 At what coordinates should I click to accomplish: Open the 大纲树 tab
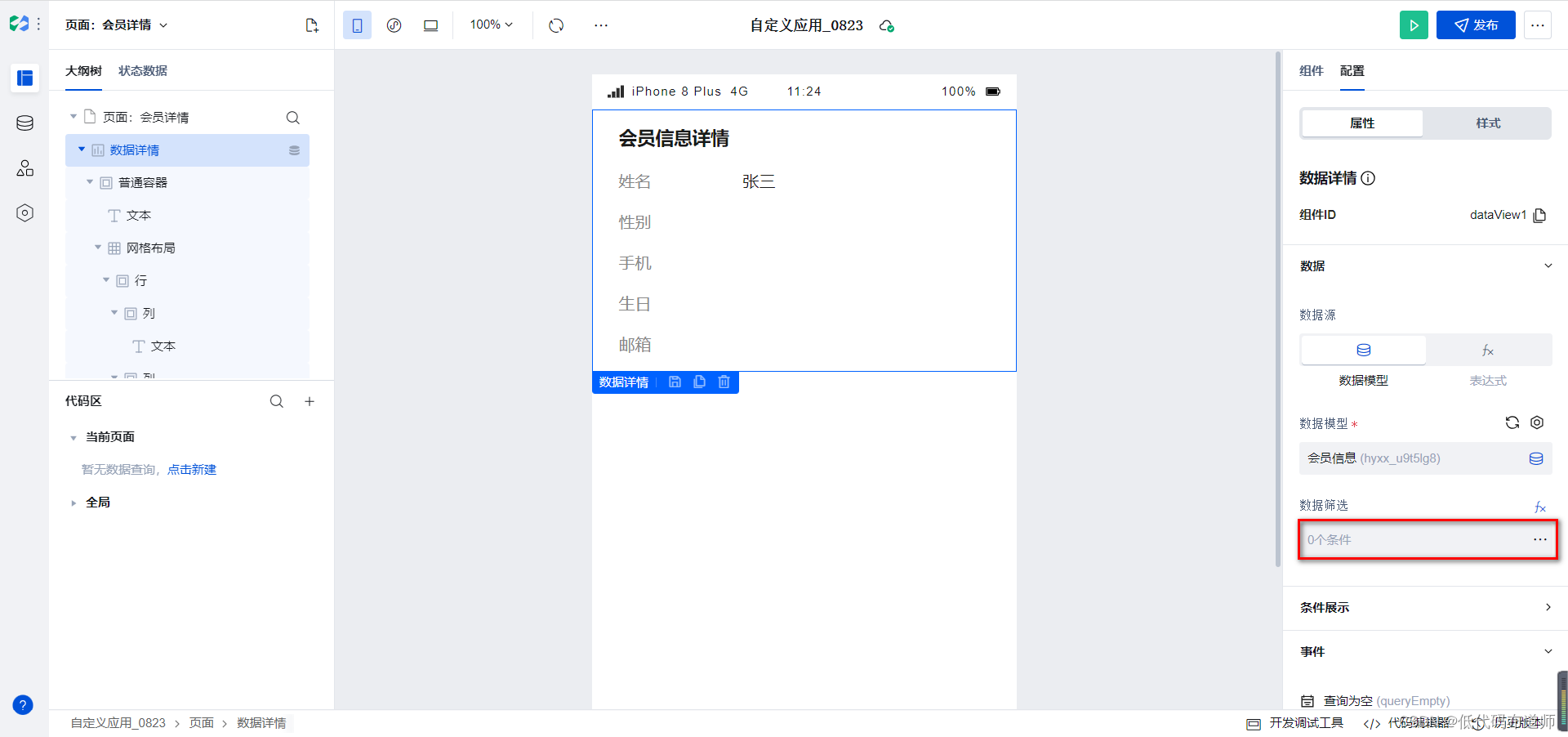tap(83, 71)
